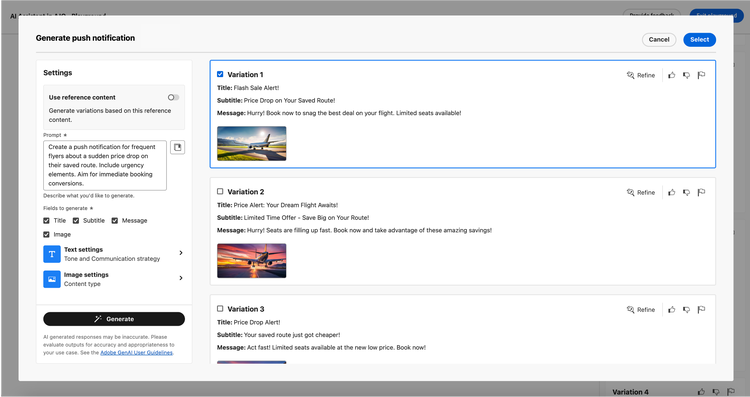Open Adobe GenAI User Guidelines link
Image resolution: width=750 pixels, height=397 pixels.
tap(136, 353)
